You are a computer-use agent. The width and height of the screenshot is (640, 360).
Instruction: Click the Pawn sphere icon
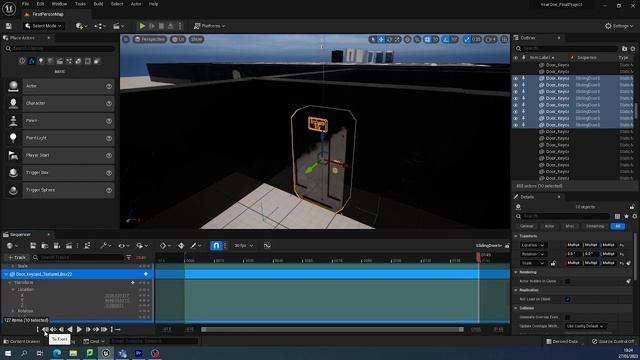13,121
